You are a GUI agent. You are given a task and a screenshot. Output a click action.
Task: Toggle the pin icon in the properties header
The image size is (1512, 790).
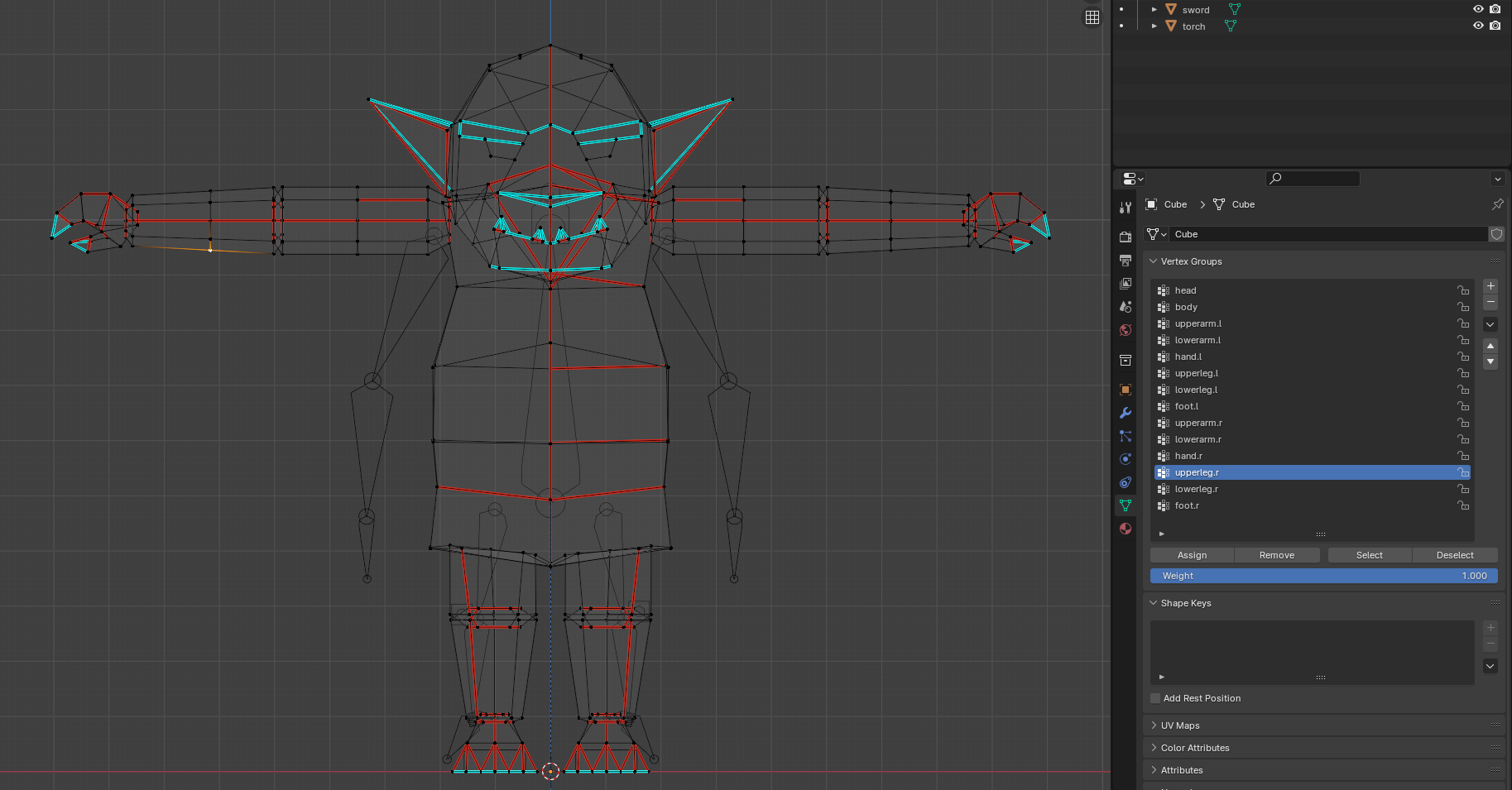coord(1497,204)
